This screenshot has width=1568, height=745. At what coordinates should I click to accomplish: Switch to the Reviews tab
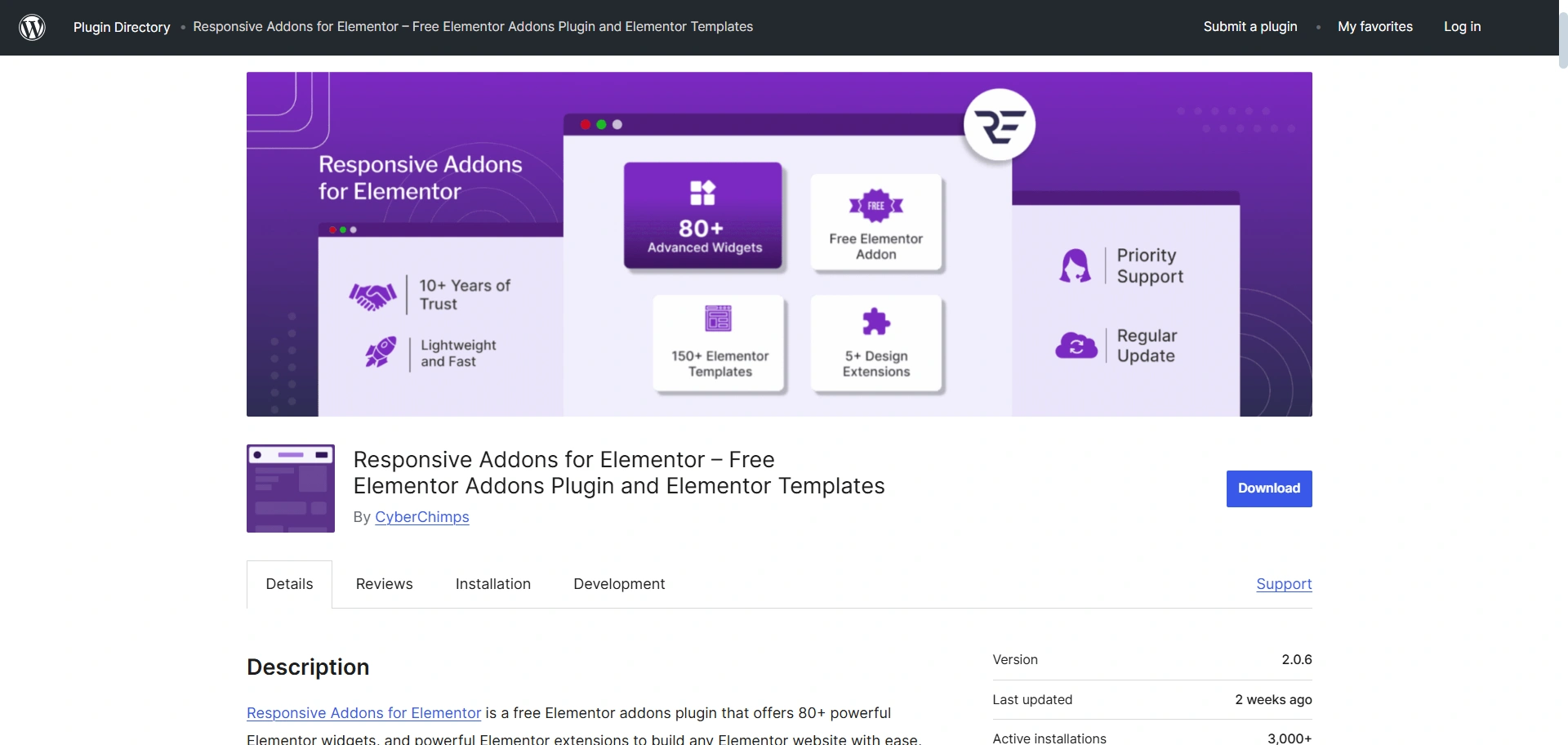pyautogui.click(x=385, y=584)
